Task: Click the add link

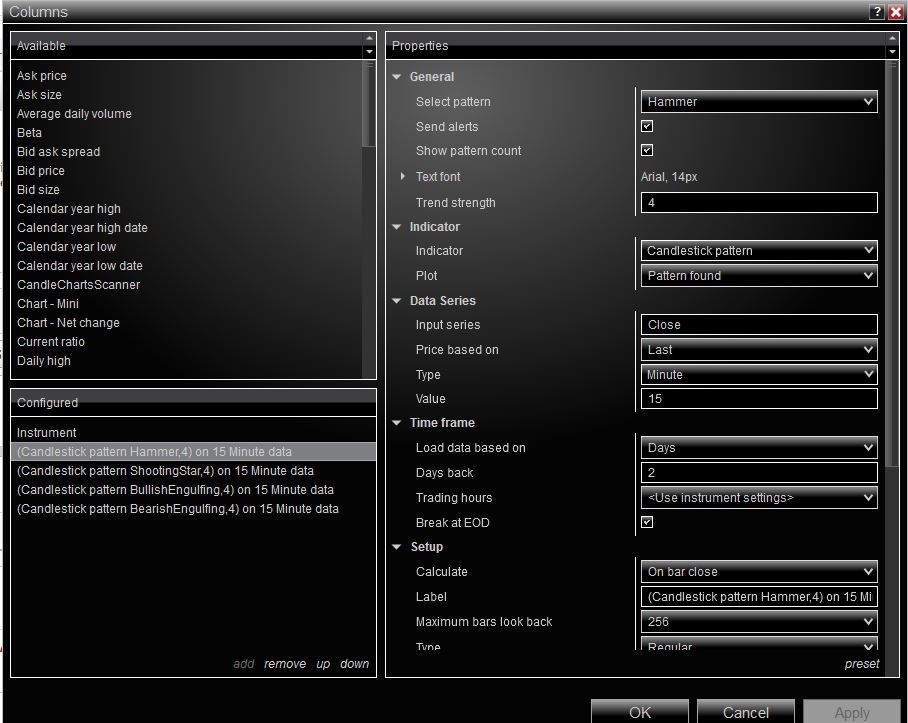Action: 244,664
